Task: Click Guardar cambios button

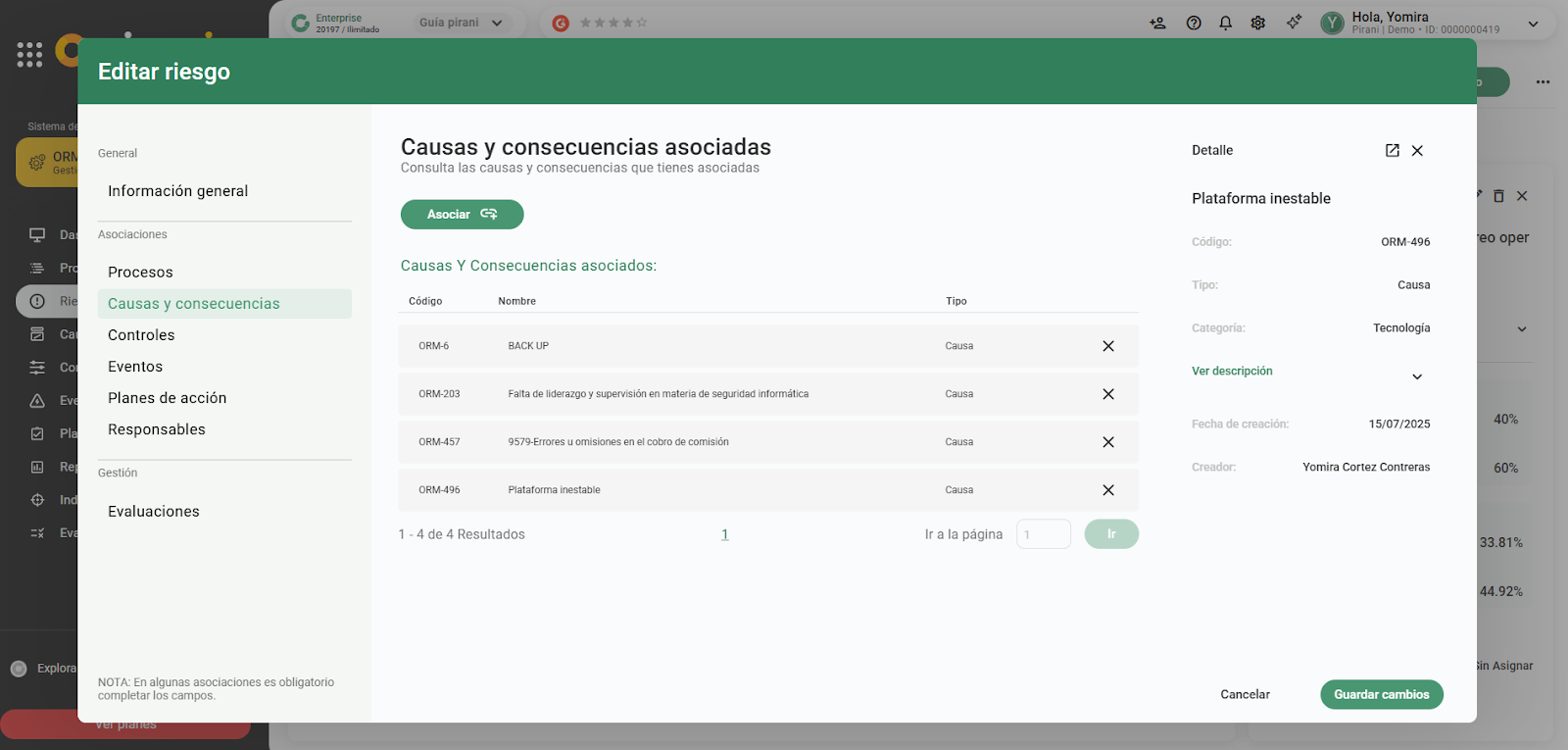Action: point(1382,694)
